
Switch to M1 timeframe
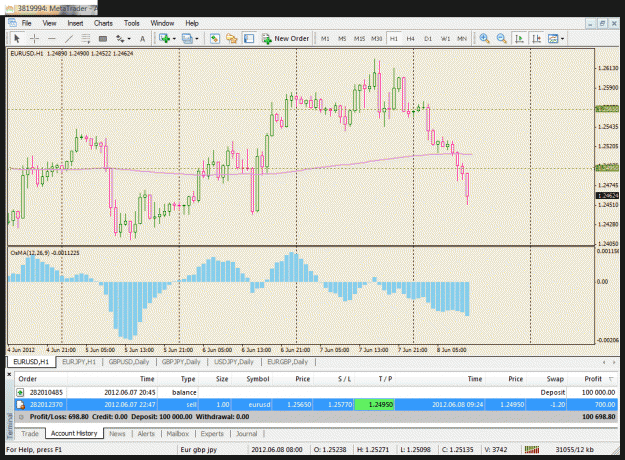[325, 39]
